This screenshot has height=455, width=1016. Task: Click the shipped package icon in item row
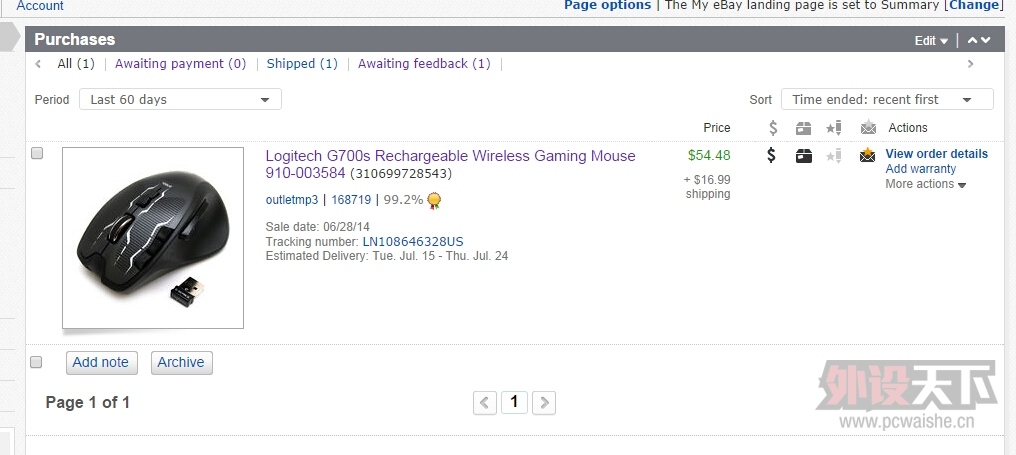803,156
